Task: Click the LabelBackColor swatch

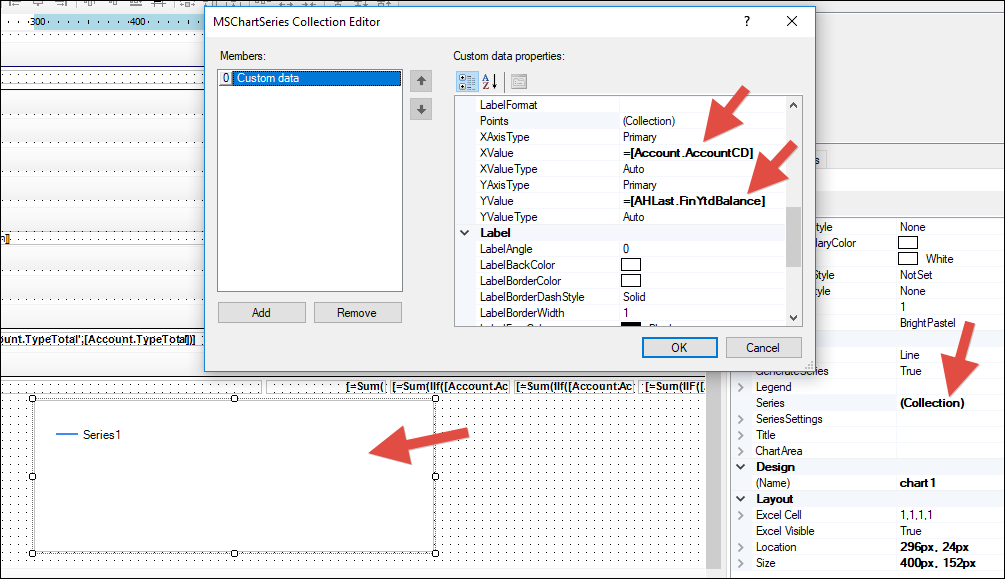Action: coord(631,265)
